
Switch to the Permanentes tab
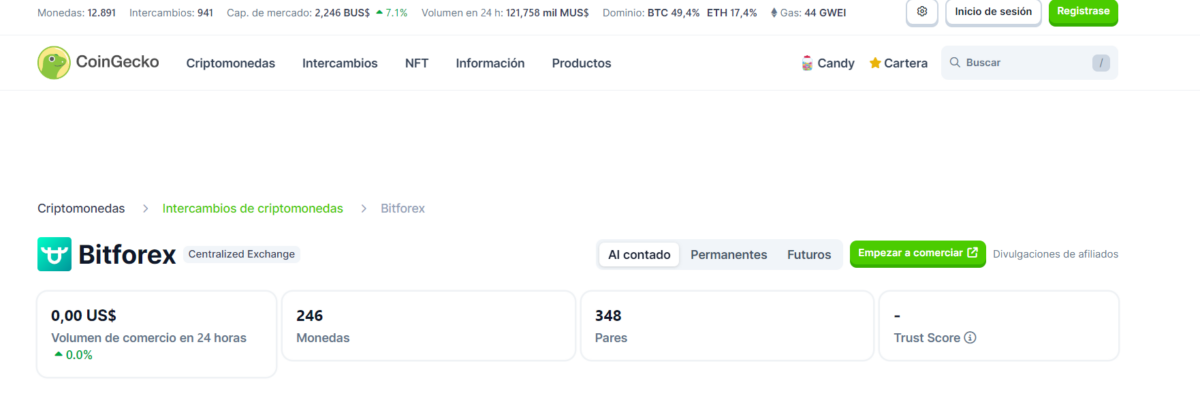(x=728, y=254)
